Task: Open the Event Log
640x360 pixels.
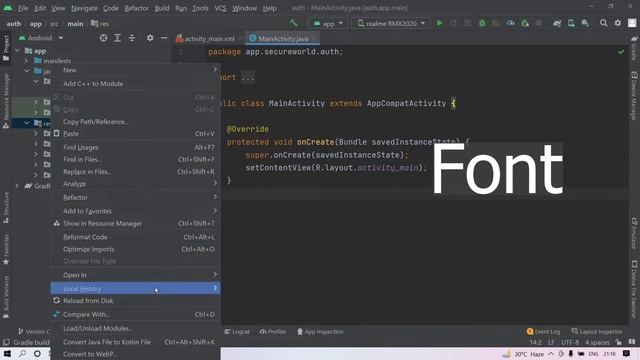Action: pos(543,331)
